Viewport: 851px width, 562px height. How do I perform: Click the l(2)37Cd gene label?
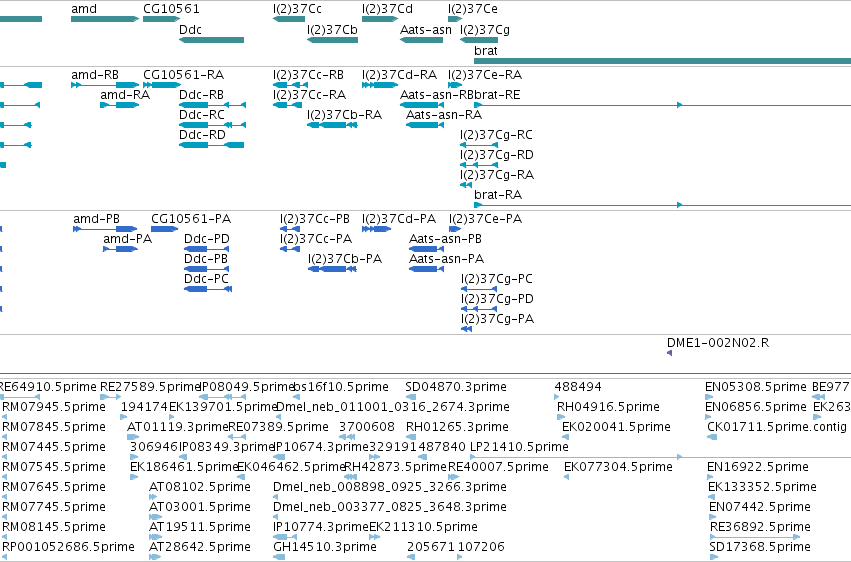387,9
